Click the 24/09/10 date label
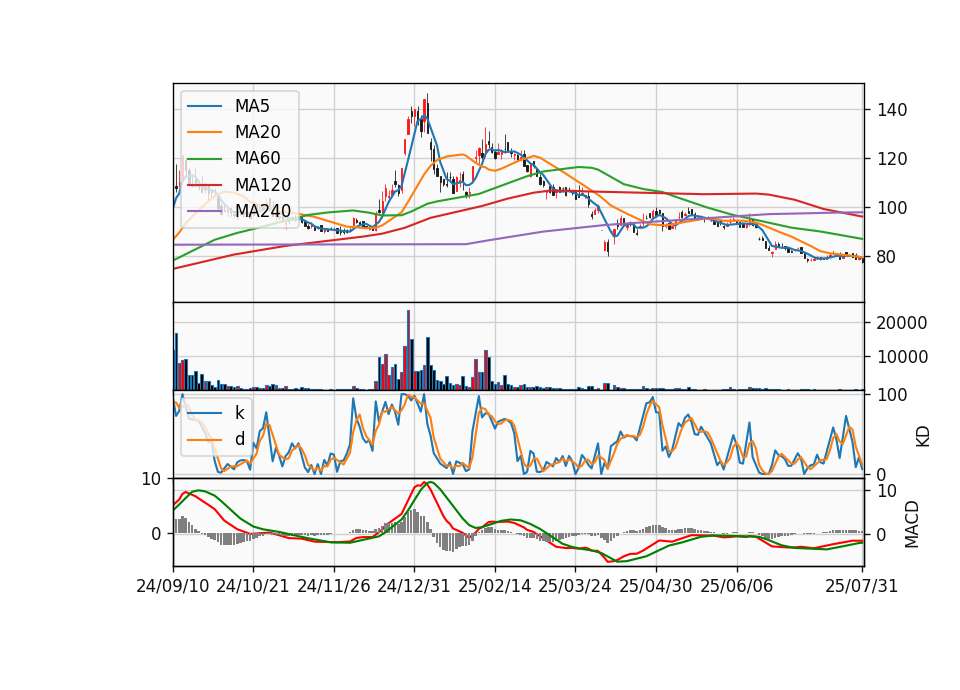960x690 pixels. pyautogui.click(x=173, y=586)
